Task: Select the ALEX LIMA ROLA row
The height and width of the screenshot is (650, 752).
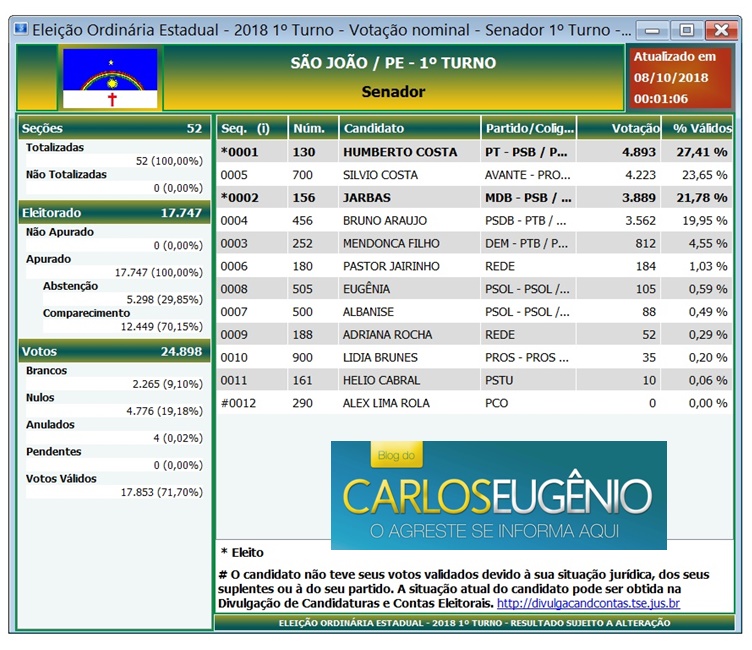Action: [474, 403]
